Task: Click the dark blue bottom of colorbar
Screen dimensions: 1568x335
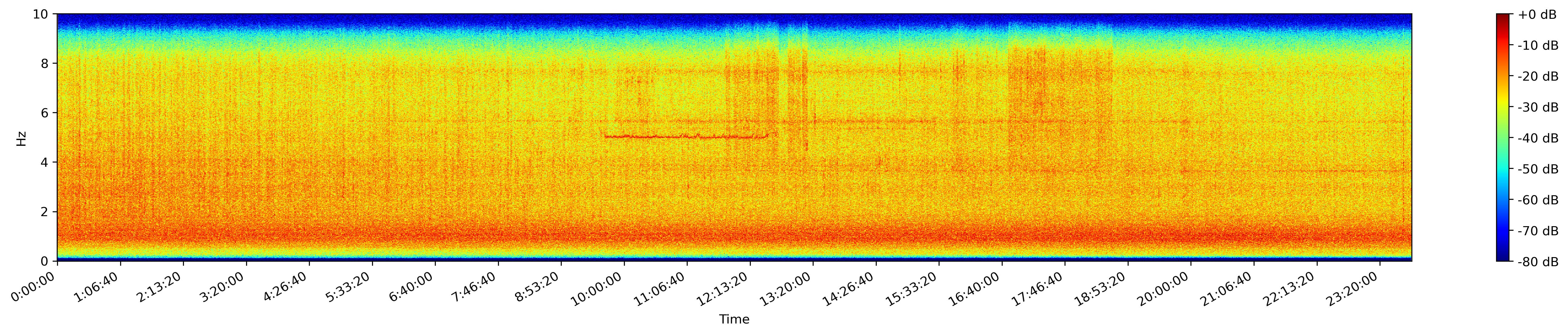Action: (x=1503, y=258)
